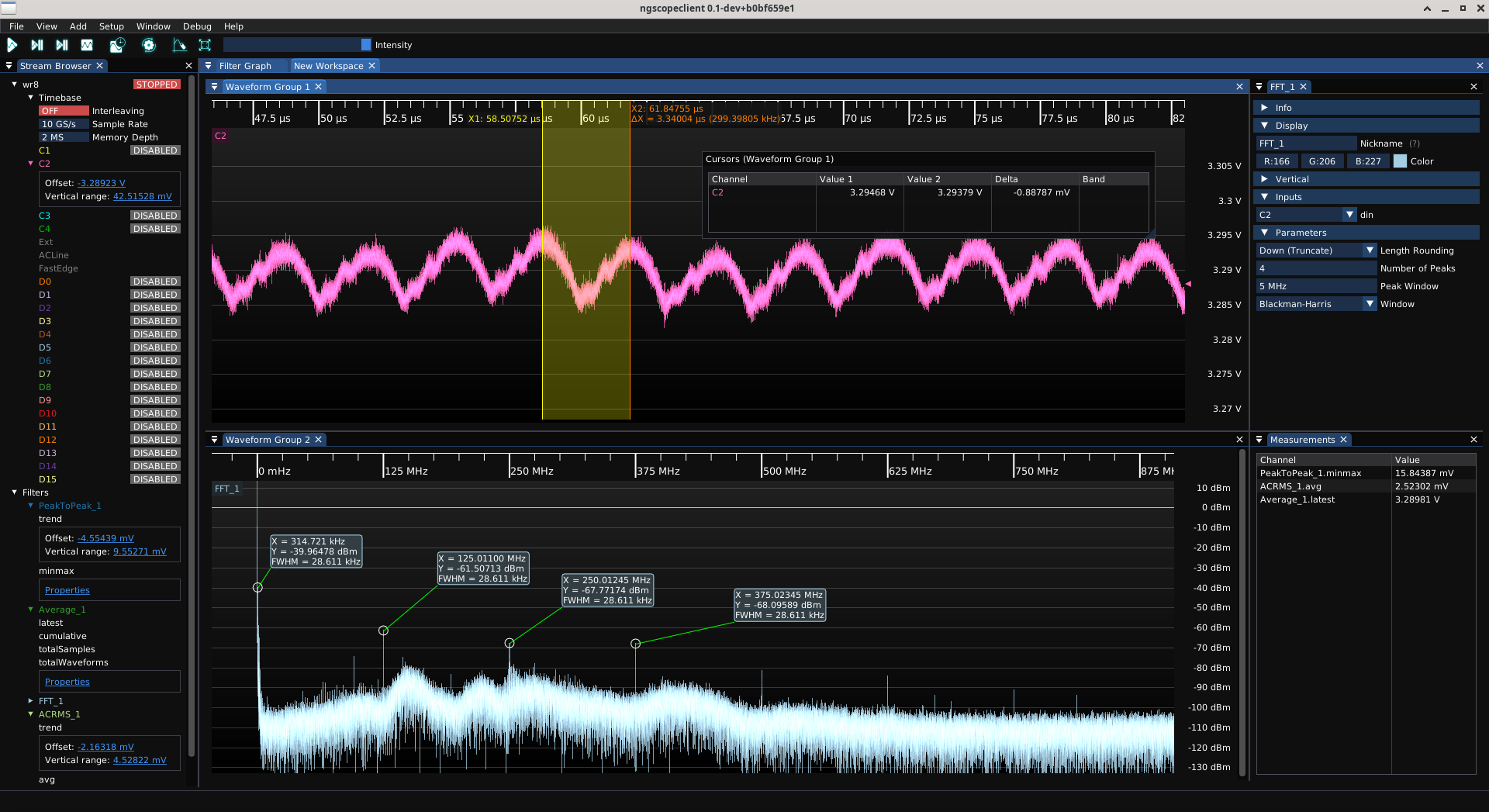1489x812 pixels.
Task: Open Properties link under PeakToPeak_1 minmax
Action: [67, 590]
